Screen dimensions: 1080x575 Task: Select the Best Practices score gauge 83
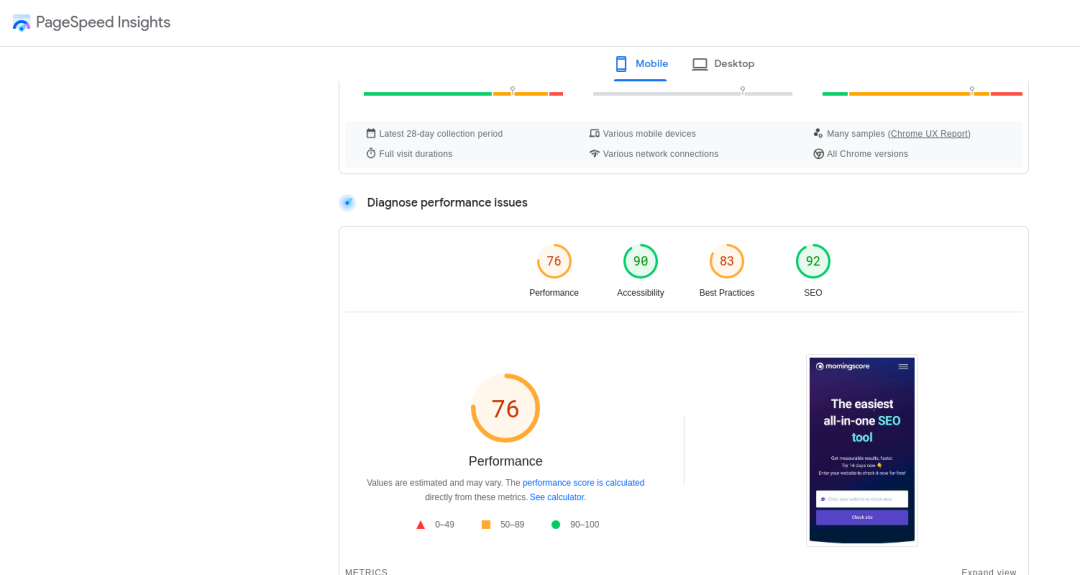pyautogui.click(x=727, y=262)
